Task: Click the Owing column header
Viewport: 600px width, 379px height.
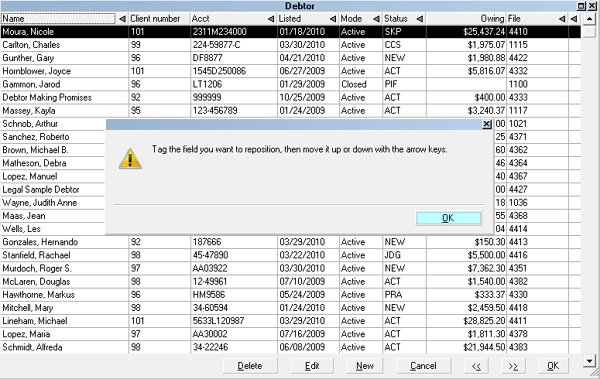Action: pos(492,18)
